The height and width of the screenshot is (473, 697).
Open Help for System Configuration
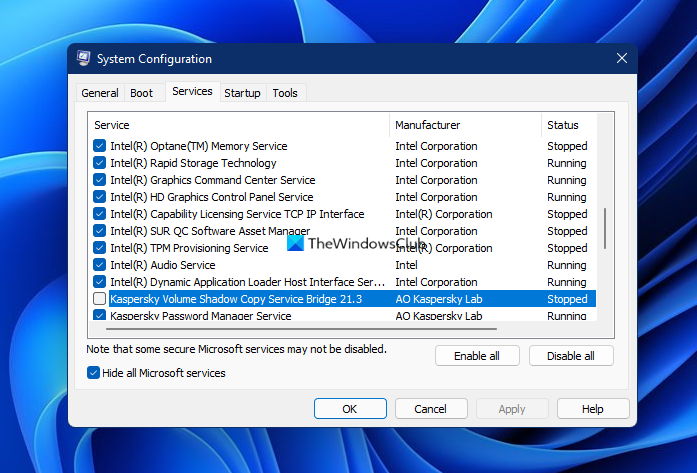pos(593,409)
